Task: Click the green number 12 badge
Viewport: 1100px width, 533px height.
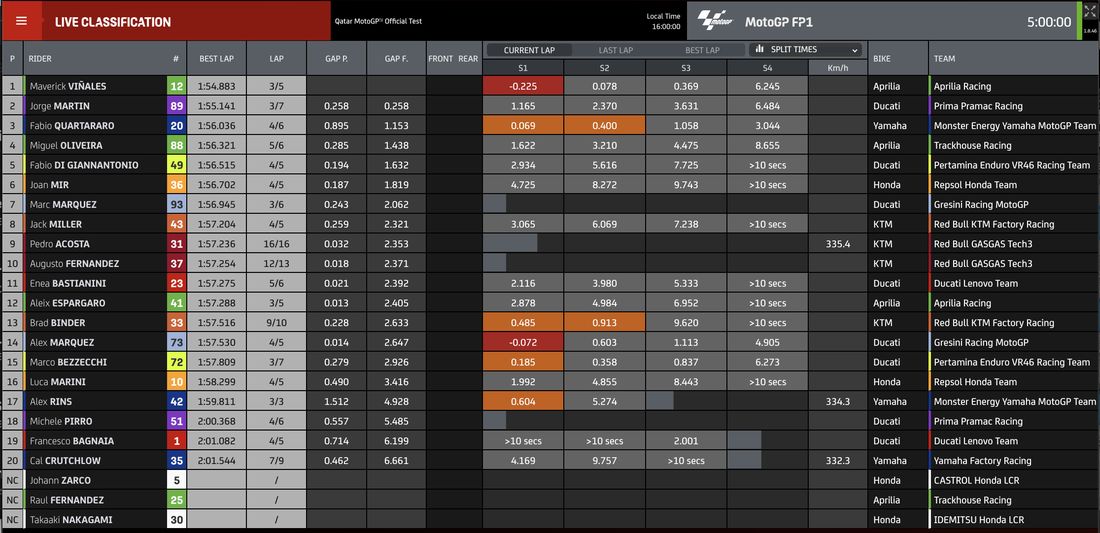Action: 176,86
